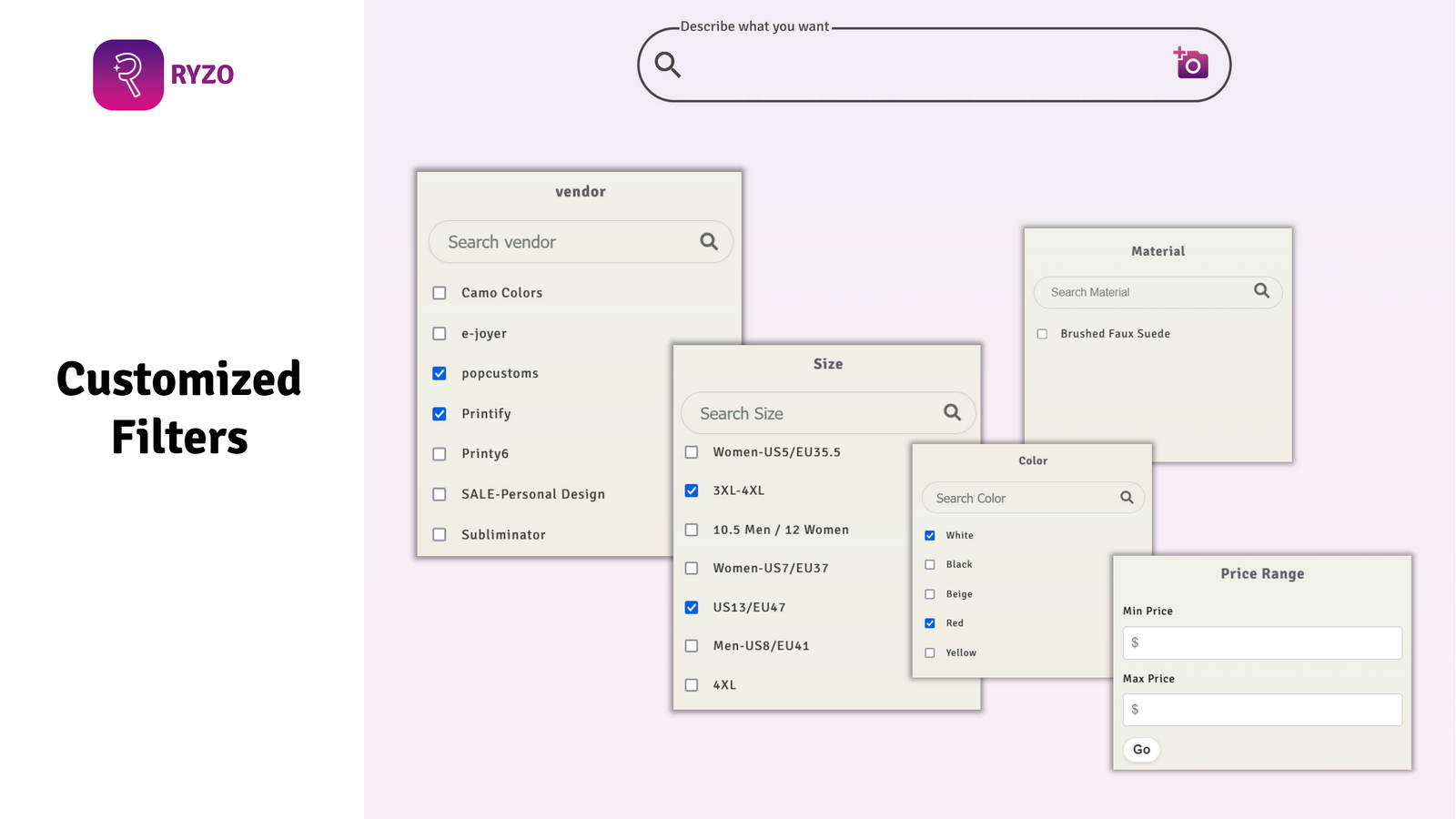1456x819 pixels.
Task: Focus the Min Price input field
Action: point(1262,642)
